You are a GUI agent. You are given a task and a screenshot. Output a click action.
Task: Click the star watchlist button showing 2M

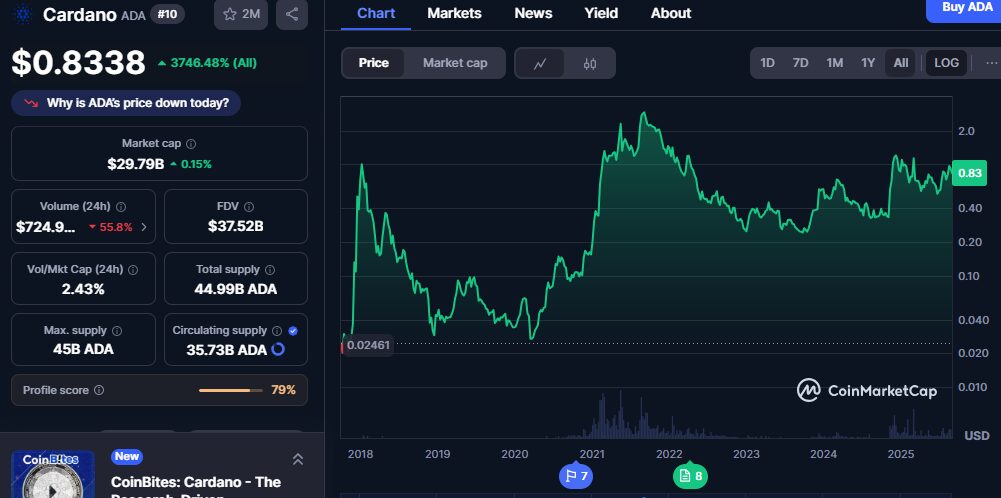tap(241, 14)
